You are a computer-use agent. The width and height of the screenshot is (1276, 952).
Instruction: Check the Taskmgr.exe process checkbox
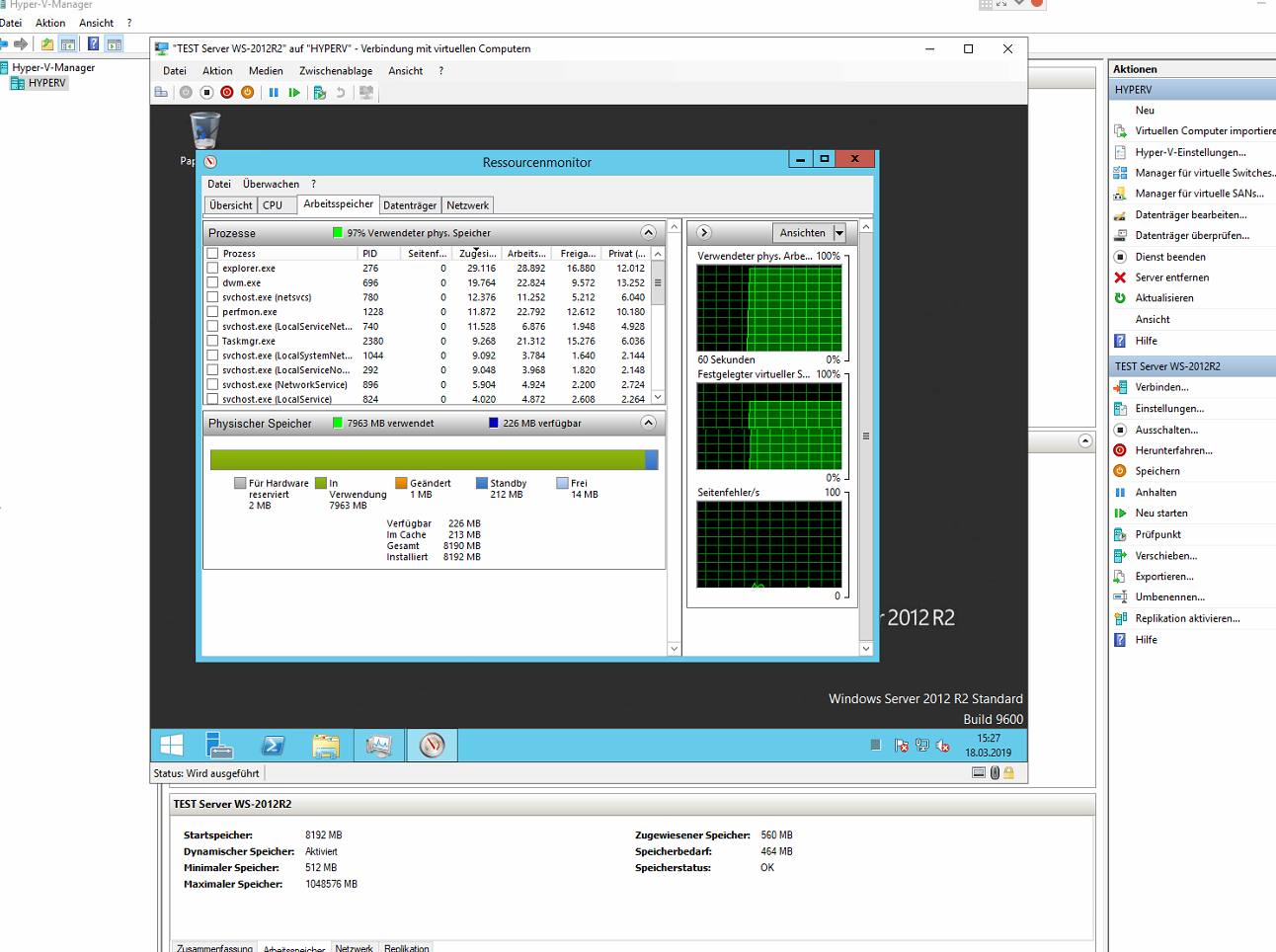pyautogui.click(x=212, y=341)
